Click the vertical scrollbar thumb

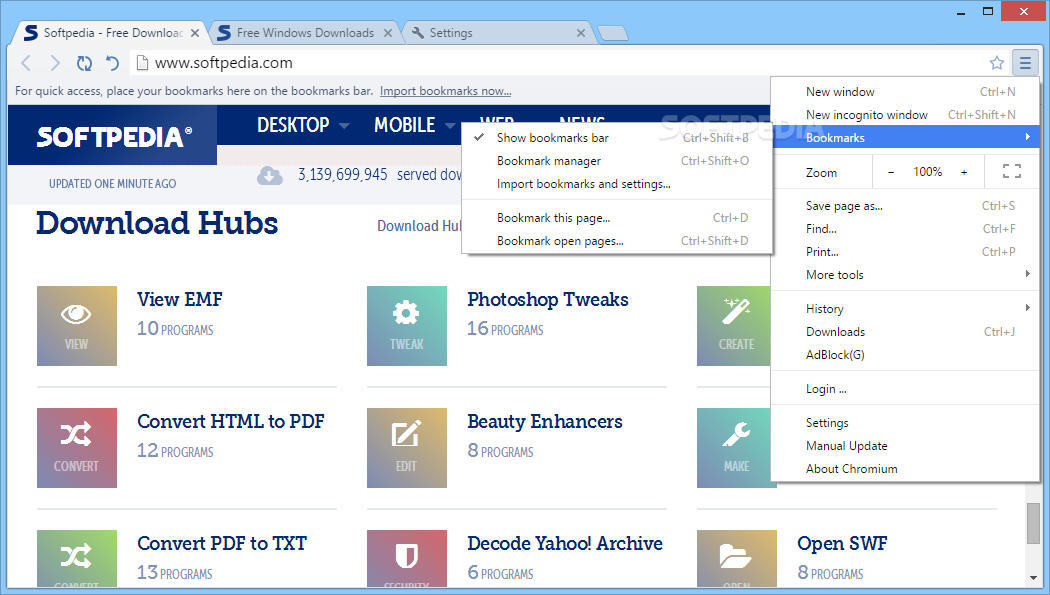point(1033,523)
